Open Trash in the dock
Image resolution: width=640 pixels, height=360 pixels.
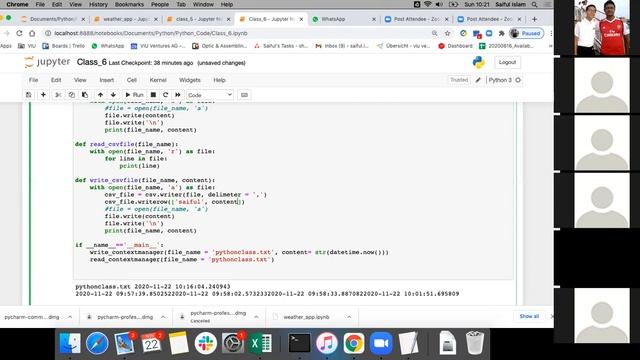475,343
